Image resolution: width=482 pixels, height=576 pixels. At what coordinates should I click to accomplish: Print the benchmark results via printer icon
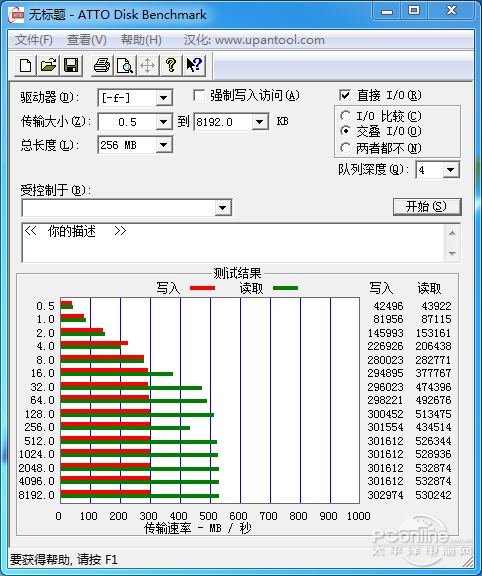[x=102, y=66]
